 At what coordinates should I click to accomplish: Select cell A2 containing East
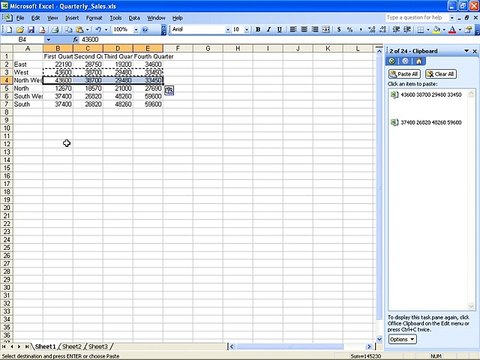coord(28,64)
